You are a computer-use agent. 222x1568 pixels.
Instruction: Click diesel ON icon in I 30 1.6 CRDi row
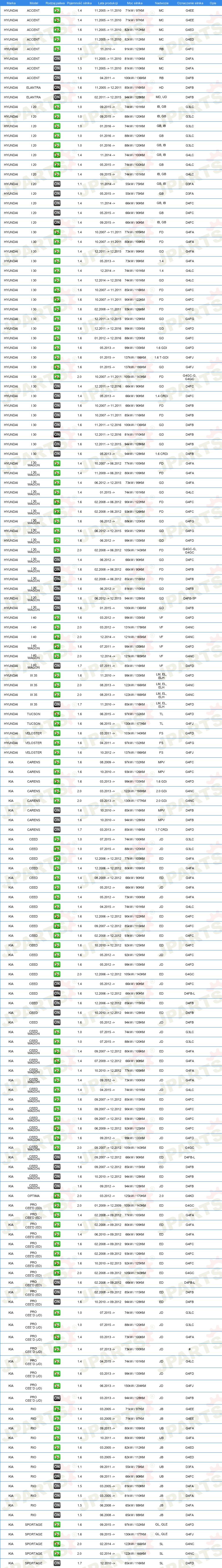[x=57, y=454]
